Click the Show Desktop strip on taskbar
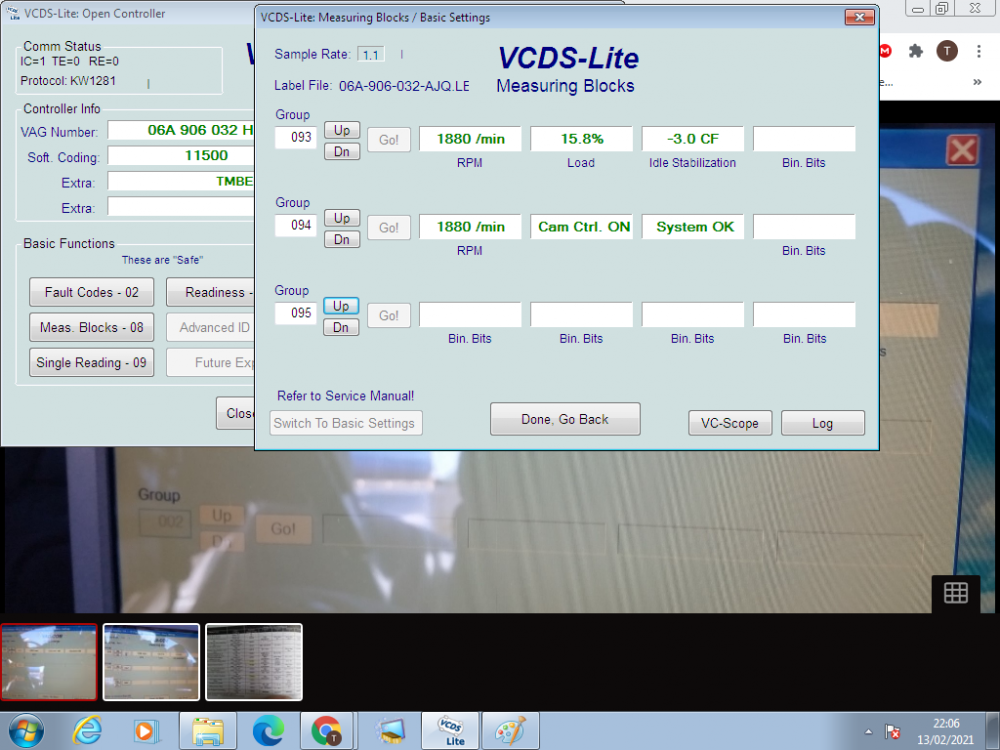 [994, 731]
